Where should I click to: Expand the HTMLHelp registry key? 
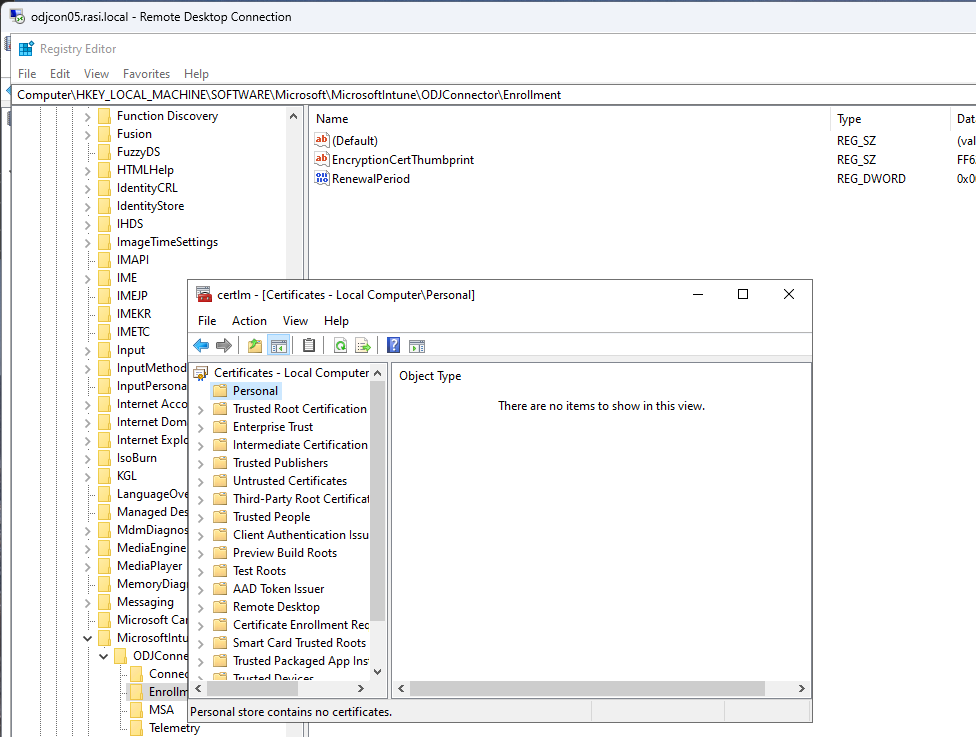pos(87,171)
